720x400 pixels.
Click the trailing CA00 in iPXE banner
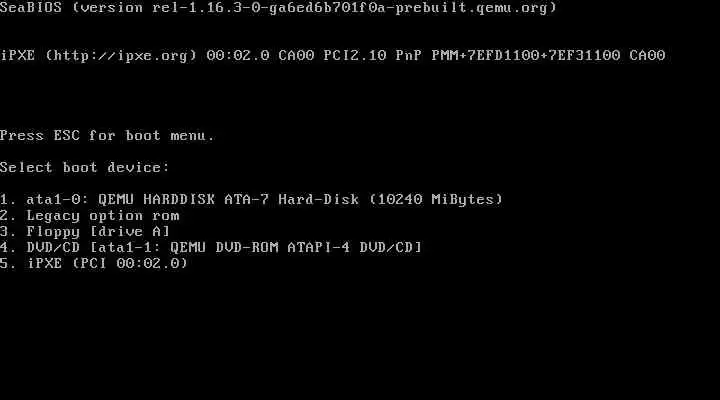click(x=647, y=56)
